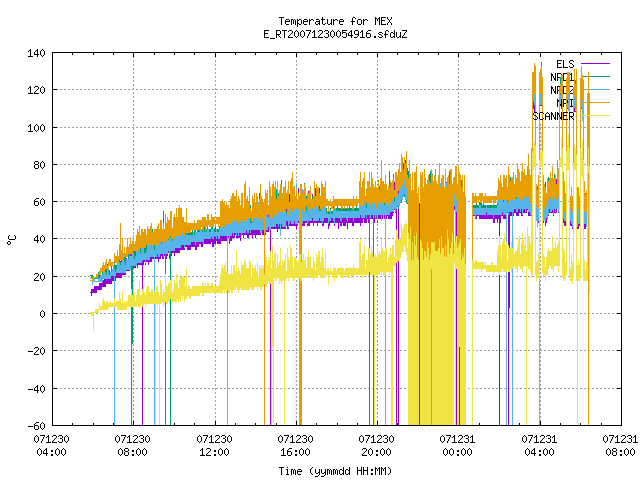
Task: Click the 120 y-axis tick label
Action: 36,90
